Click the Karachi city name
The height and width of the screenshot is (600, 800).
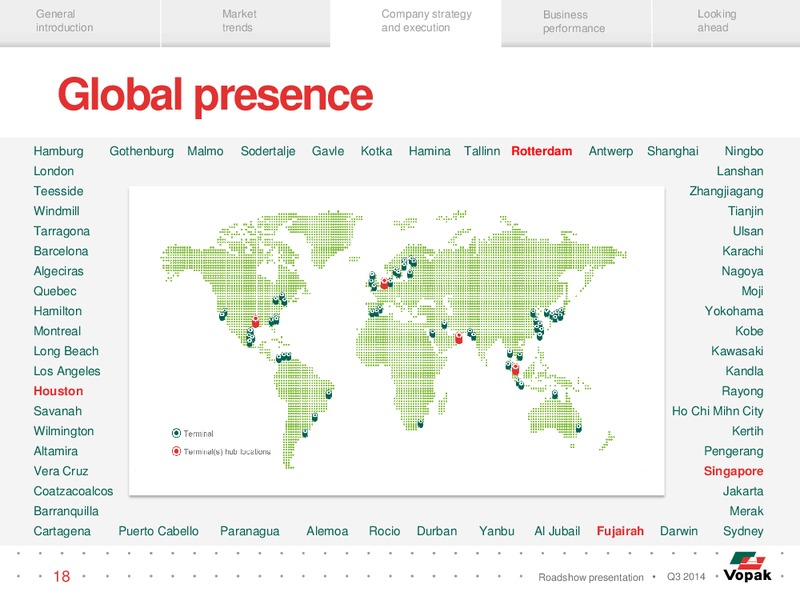pyautogui.click(x=743, y=251)
